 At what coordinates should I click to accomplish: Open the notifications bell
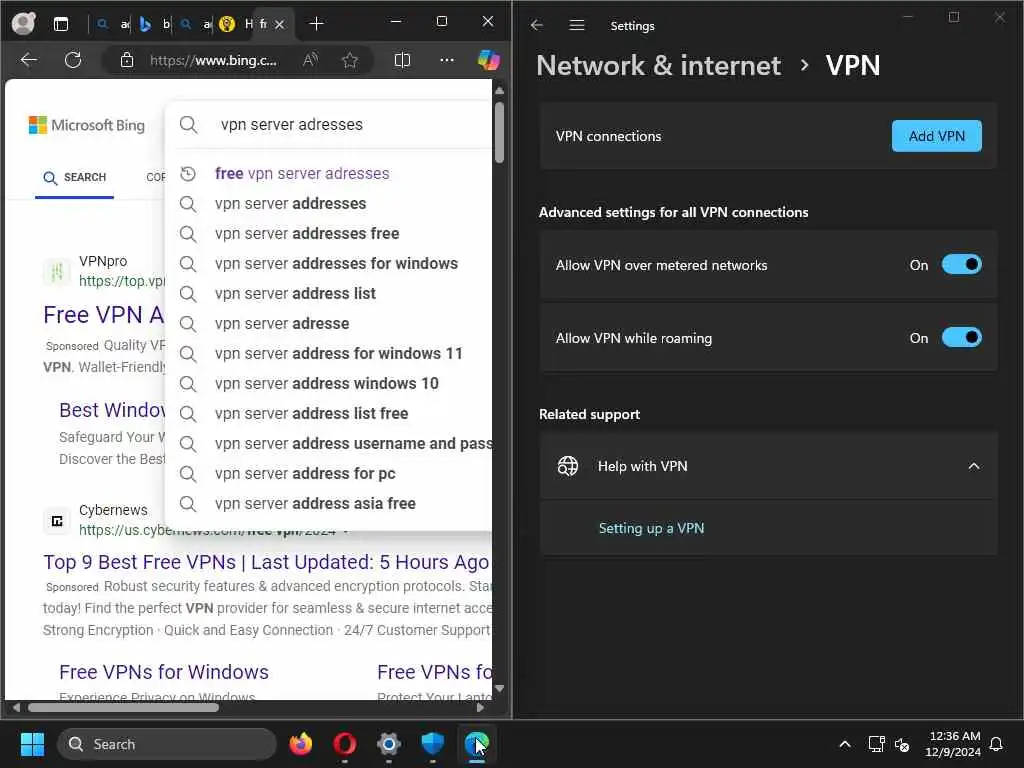(997, 744)
